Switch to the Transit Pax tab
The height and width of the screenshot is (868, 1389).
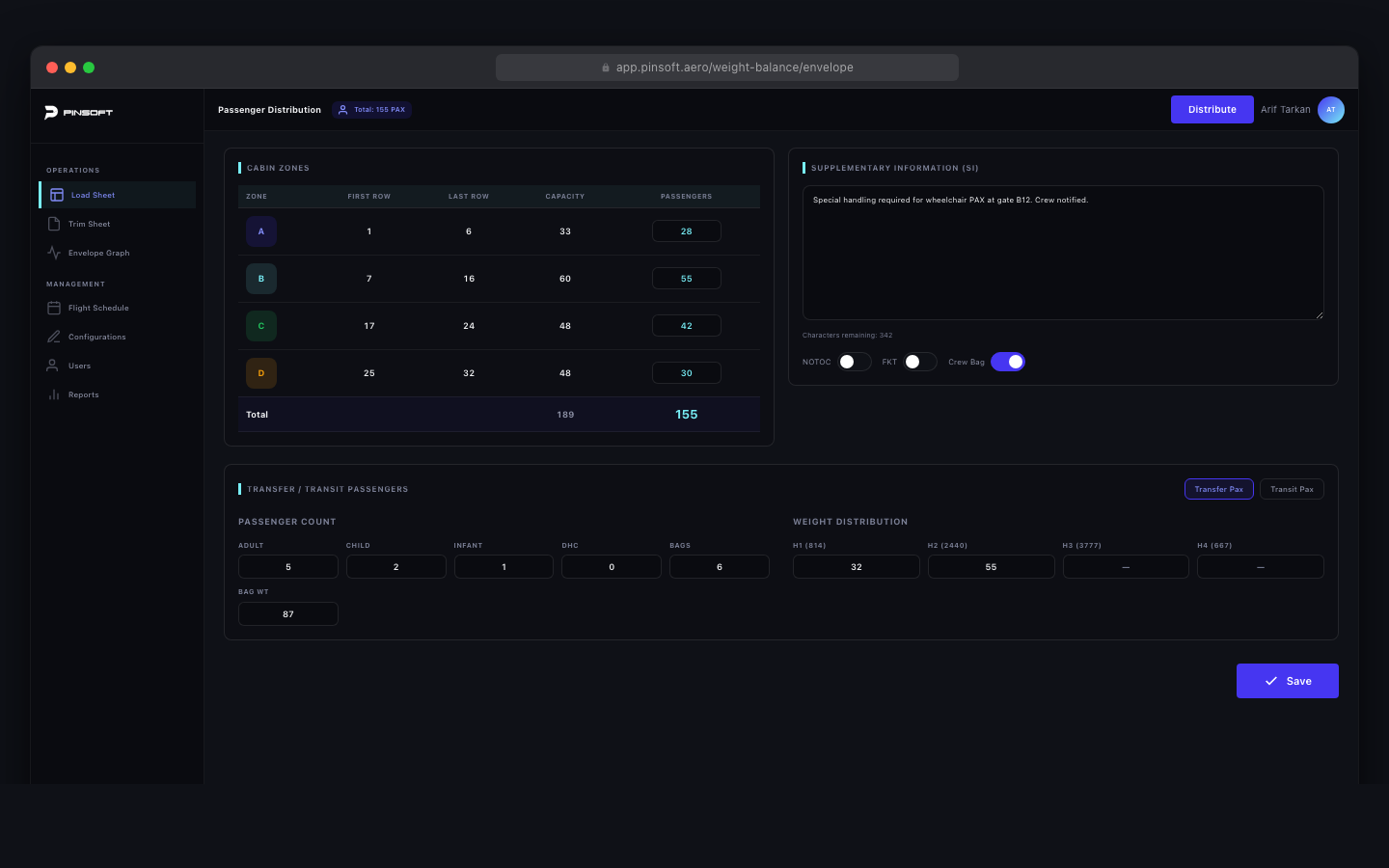(1292, 488)
